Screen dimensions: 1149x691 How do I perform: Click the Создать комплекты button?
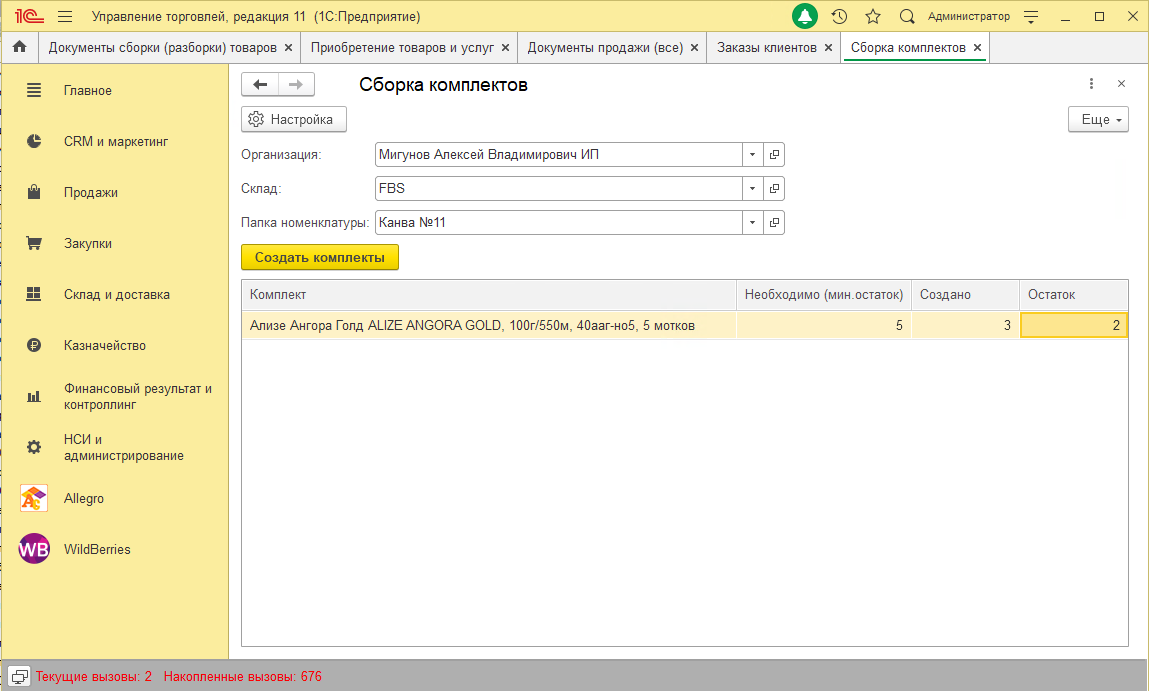(319, 257)
